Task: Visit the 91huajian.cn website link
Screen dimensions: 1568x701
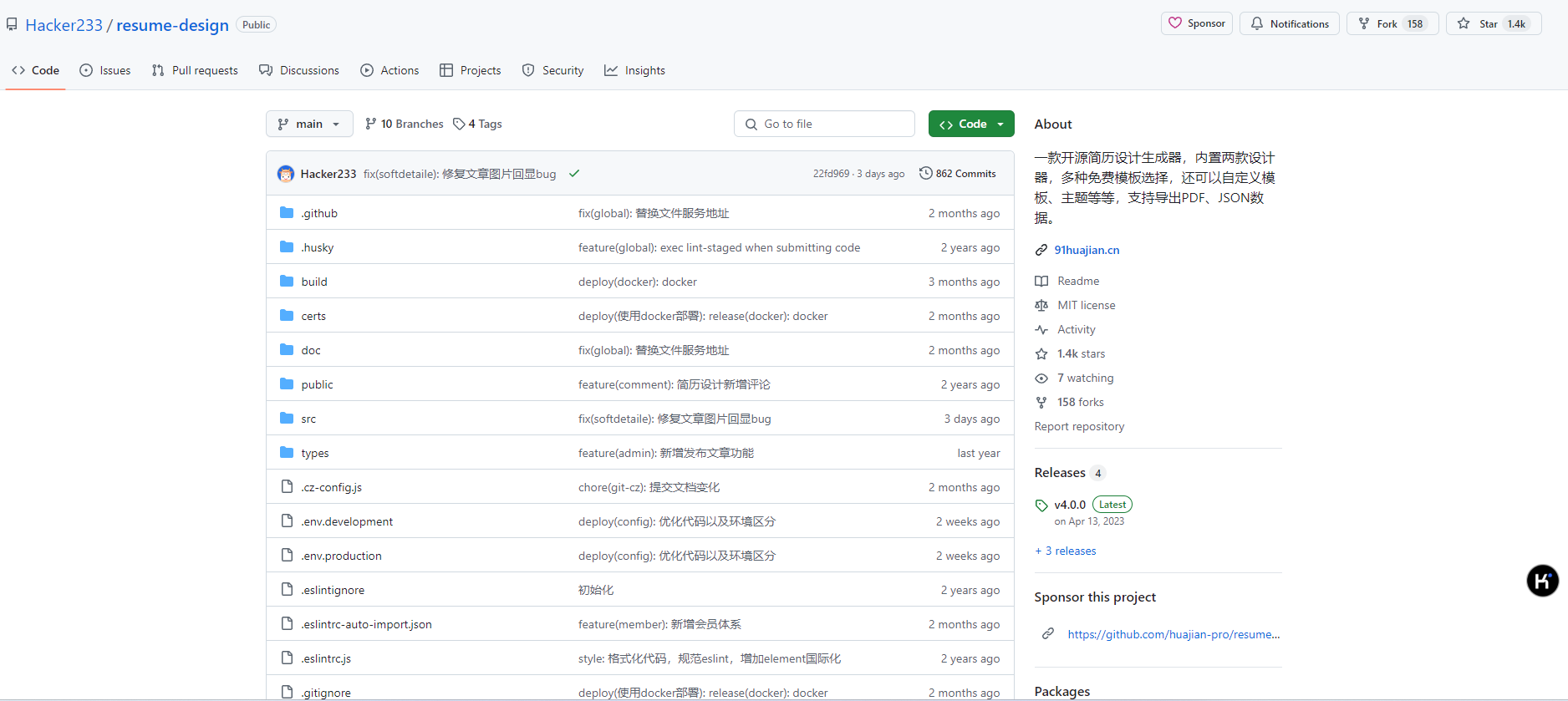Action: (1087, 250)
